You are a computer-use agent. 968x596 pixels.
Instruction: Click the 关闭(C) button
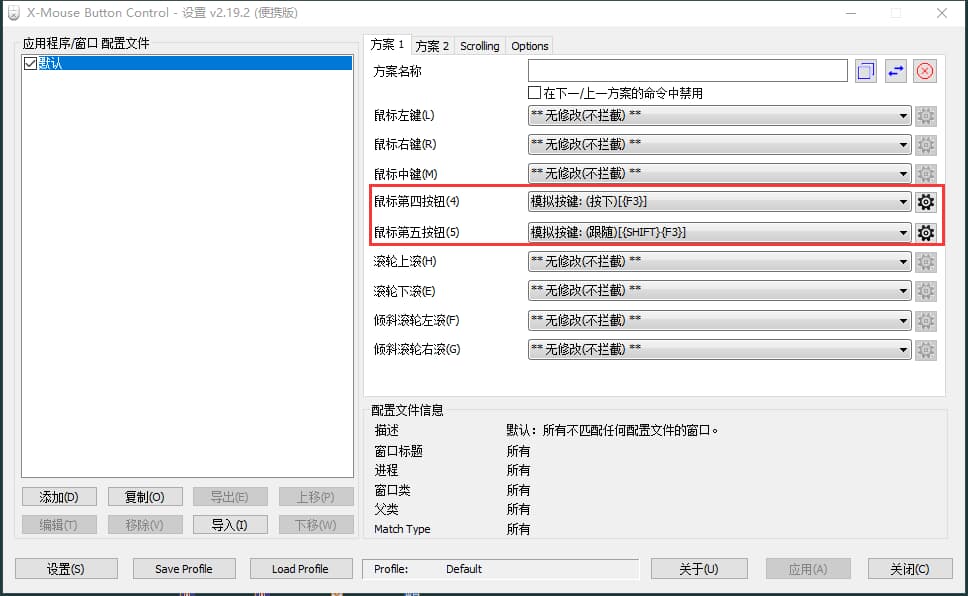pyautogui.click(x=910, y=569)
